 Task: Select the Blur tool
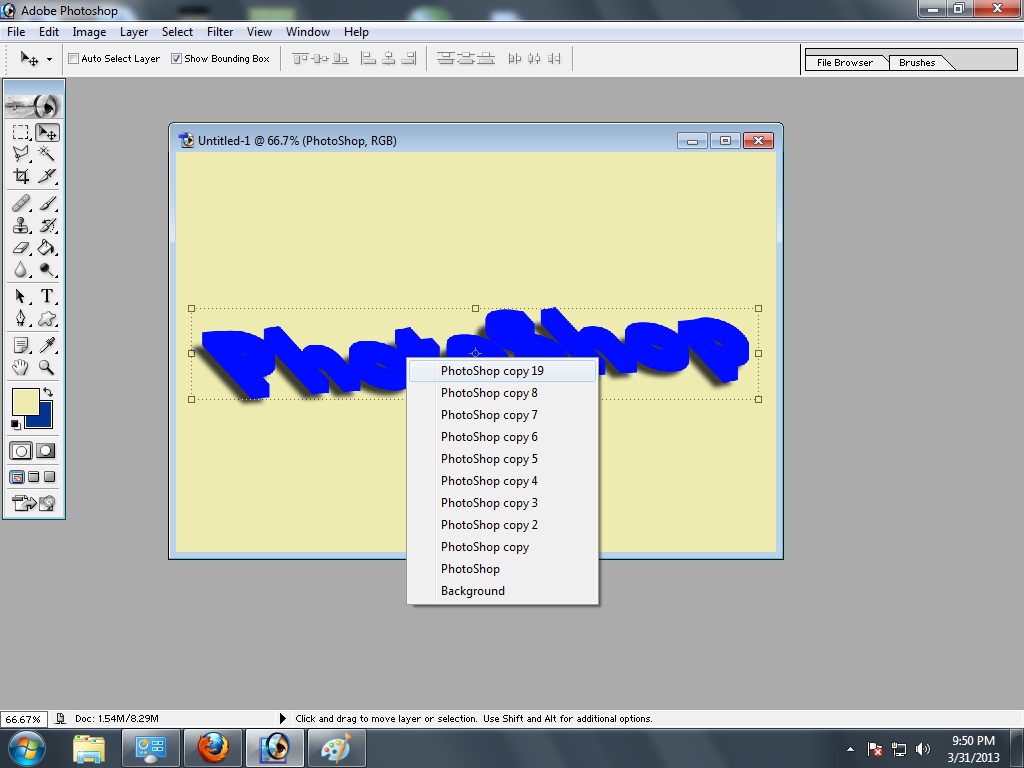pyautogui.click(x=20, y=270)
